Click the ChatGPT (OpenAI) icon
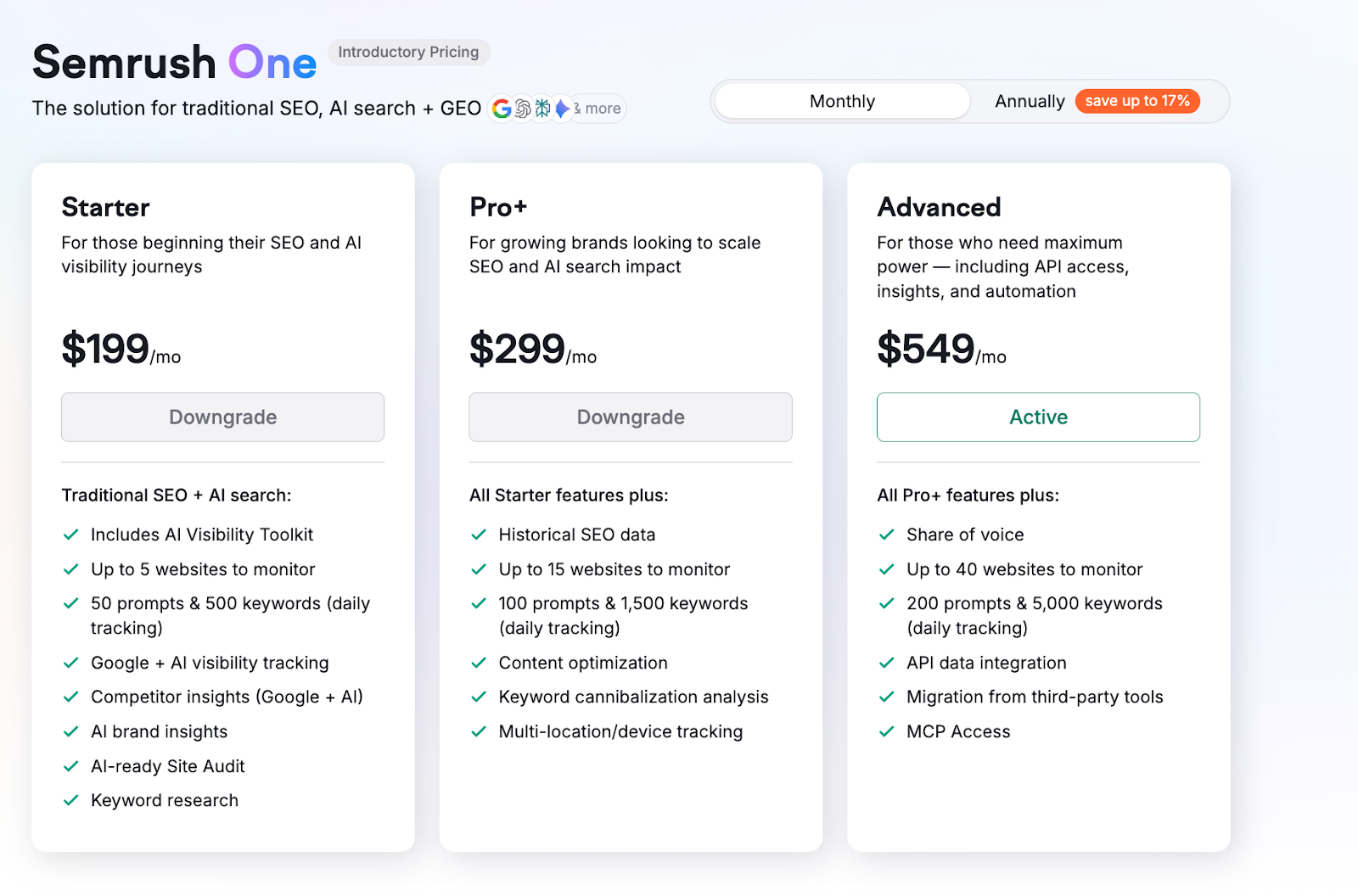This screenshot has height=896, width=1358. click(522, 109)
